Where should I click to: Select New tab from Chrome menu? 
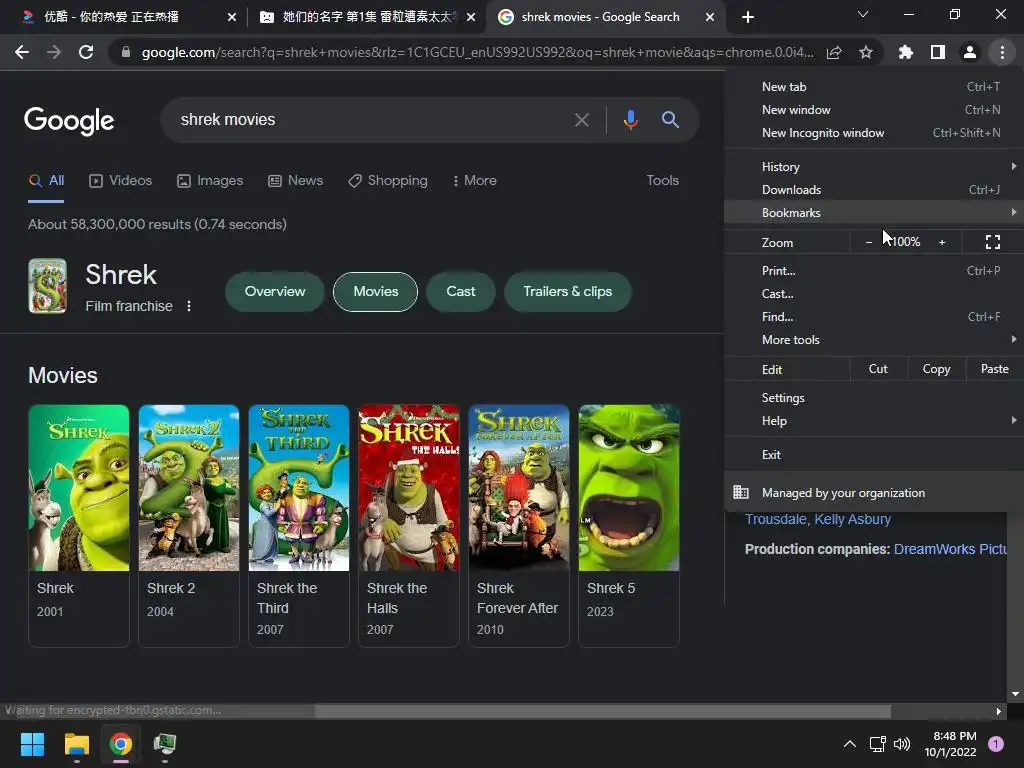click(x=874, y=87)
